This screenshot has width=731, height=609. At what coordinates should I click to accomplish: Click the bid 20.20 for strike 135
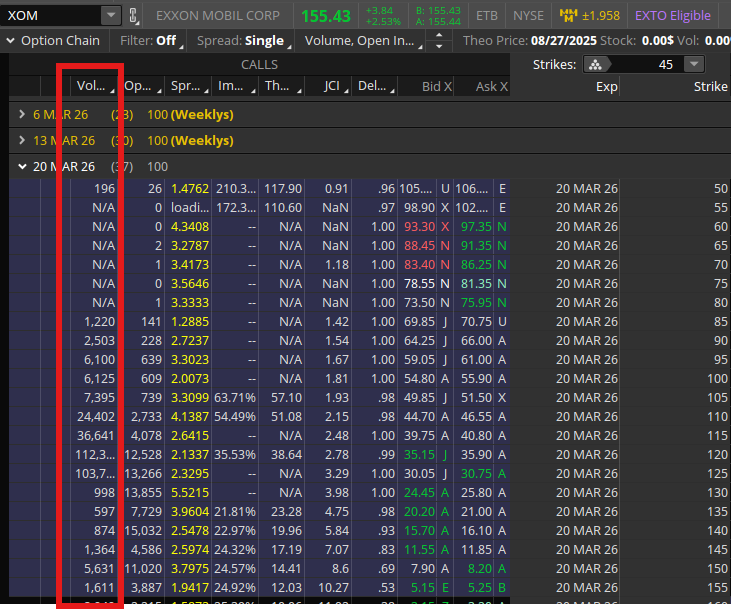coord(419,512)
